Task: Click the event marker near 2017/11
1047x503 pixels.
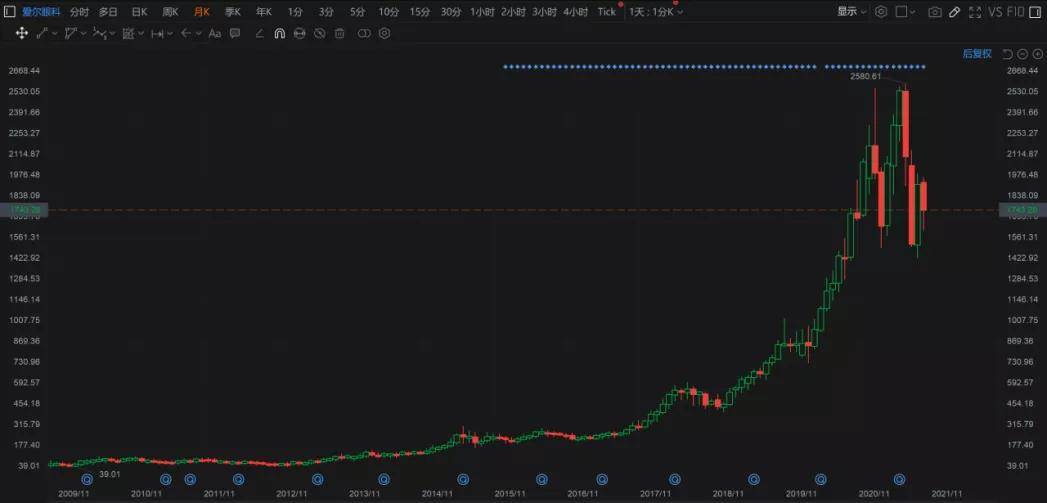Action: [x=675, y=479]
